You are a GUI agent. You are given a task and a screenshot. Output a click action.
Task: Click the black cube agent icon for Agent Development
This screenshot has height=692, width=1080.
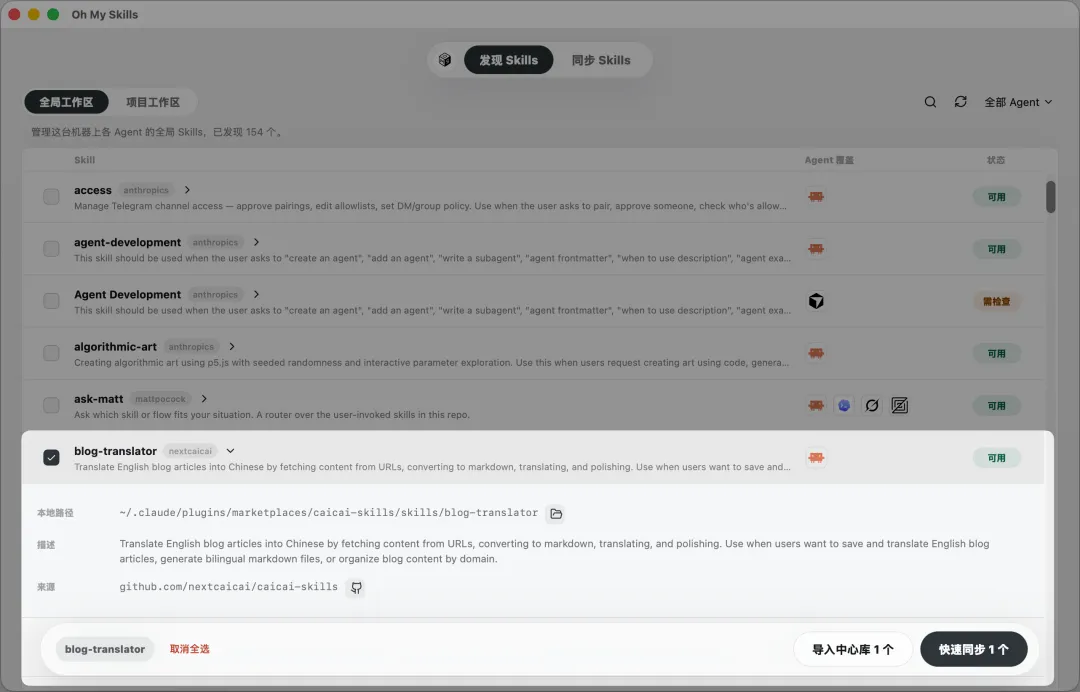coord(816,301)
